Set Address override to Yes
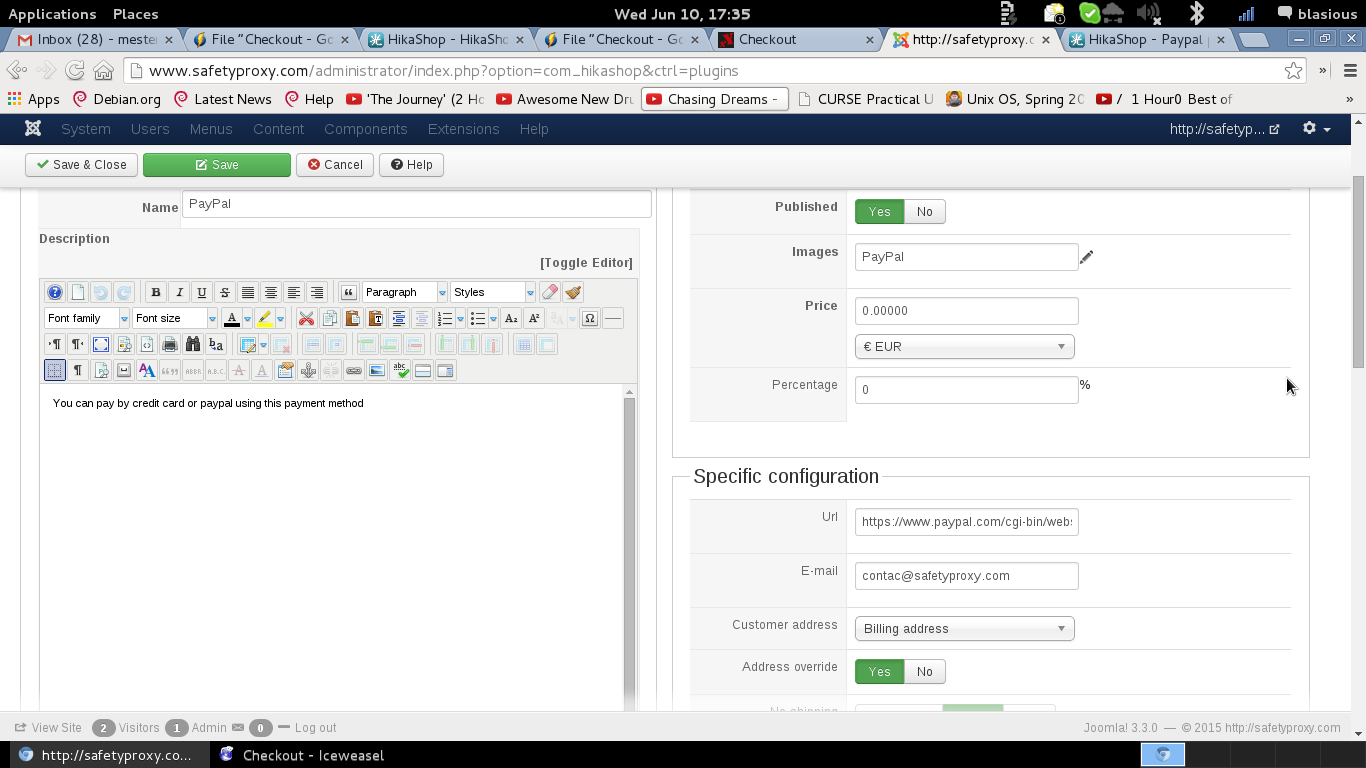 pyautogui.click(x=879, y=671)
